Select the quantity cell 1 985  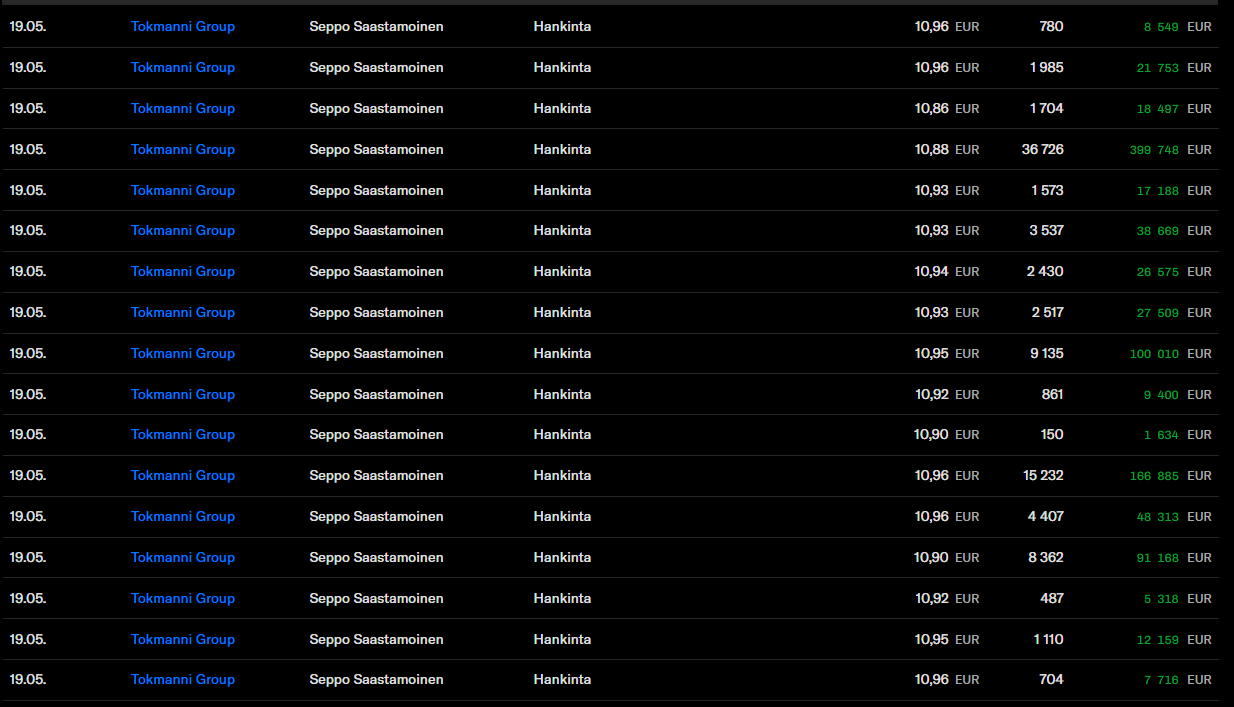click(1047, 68)
